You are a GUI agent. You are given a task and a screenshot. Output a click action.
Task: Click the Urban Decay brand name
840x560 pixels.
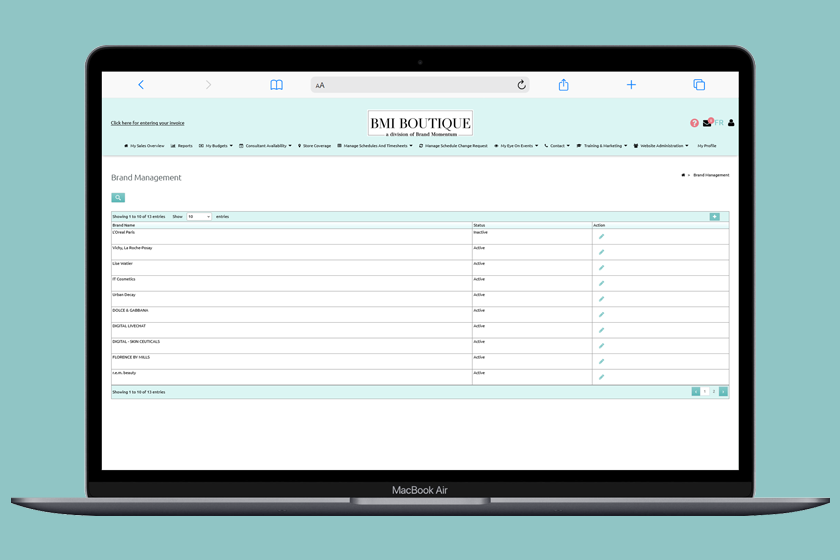[124, 295]
